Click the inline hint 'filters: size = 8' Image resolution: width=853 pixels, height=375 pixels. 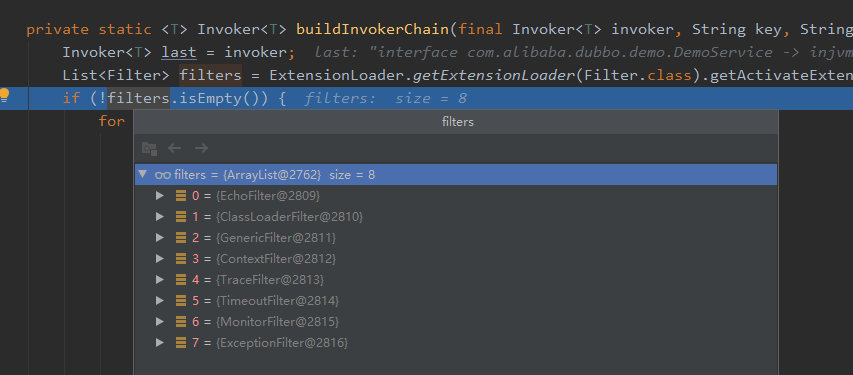click(x=385, y=99)
